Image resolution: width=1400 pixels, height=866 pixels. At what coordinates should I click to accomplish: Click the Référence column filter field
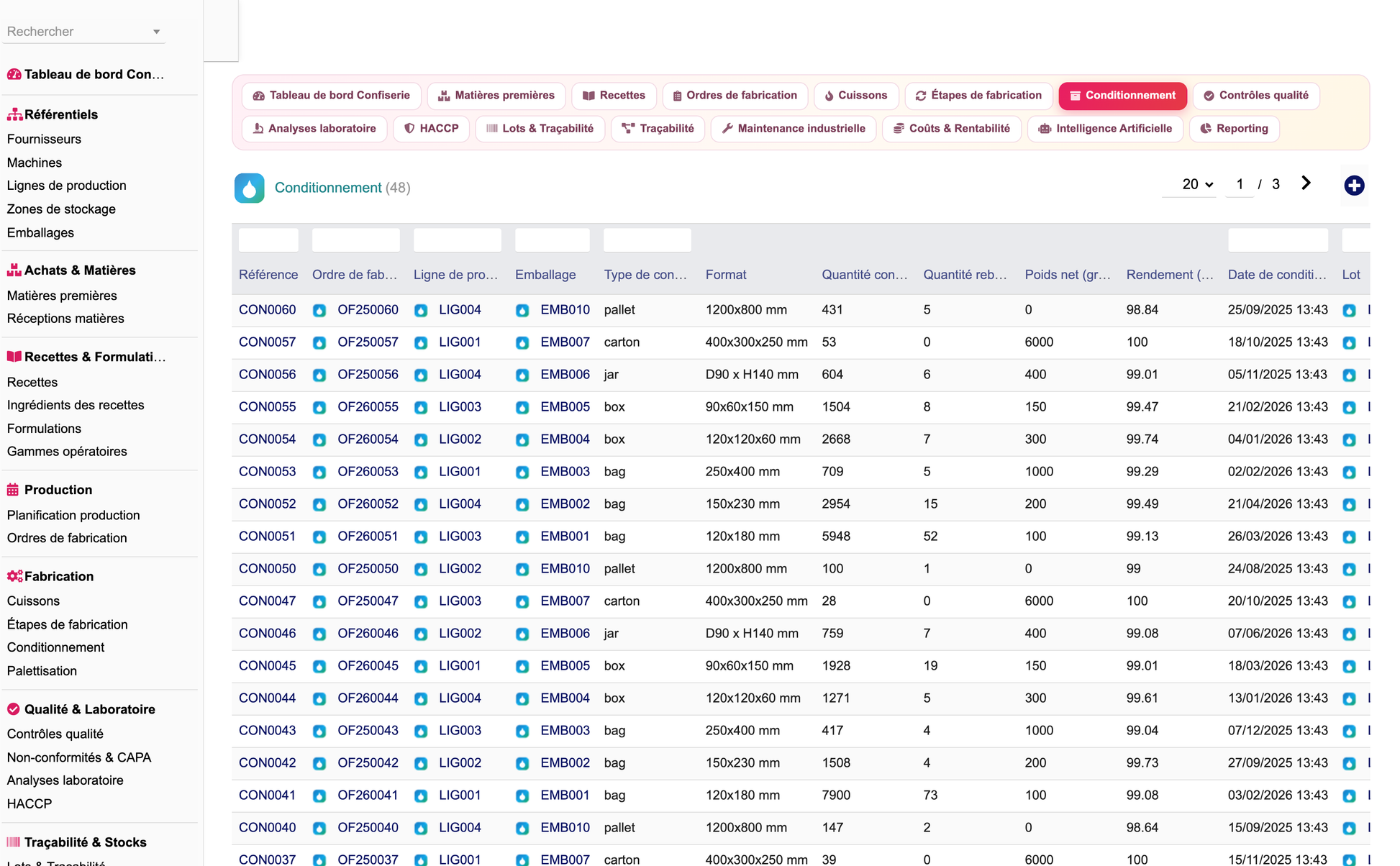coord(268,240)
